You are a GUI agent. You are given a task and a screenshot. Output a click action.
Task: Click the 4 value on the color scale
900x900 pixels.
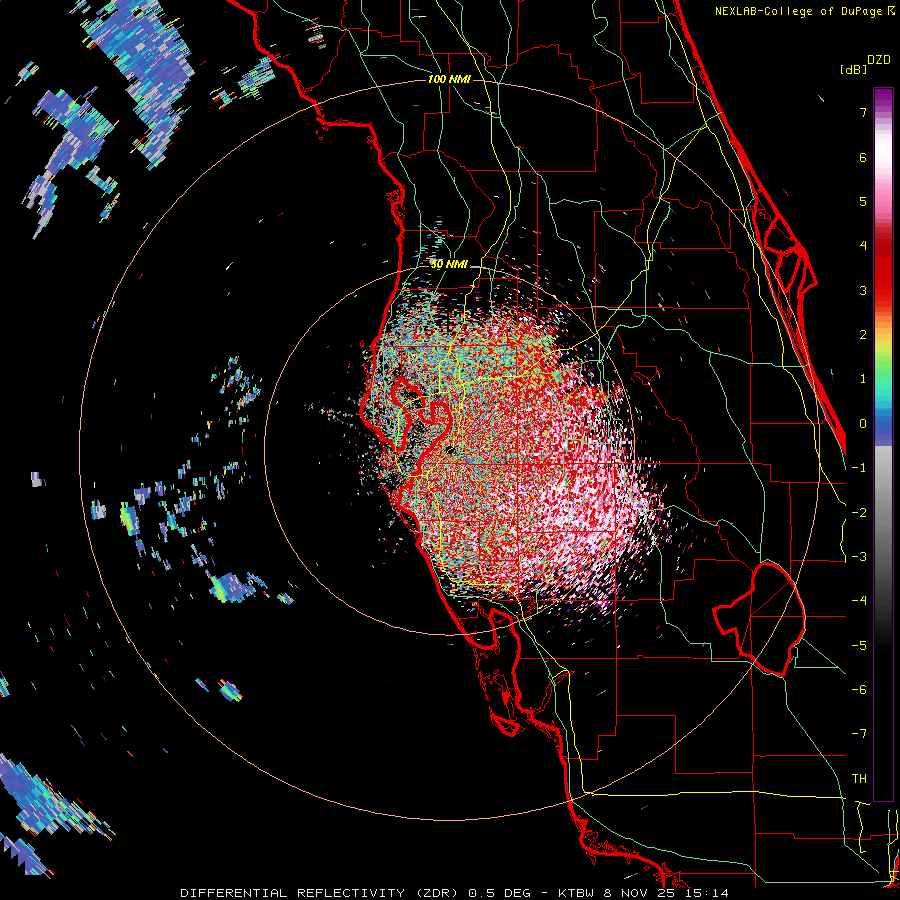pyautogui.click(x=863, y=246)
